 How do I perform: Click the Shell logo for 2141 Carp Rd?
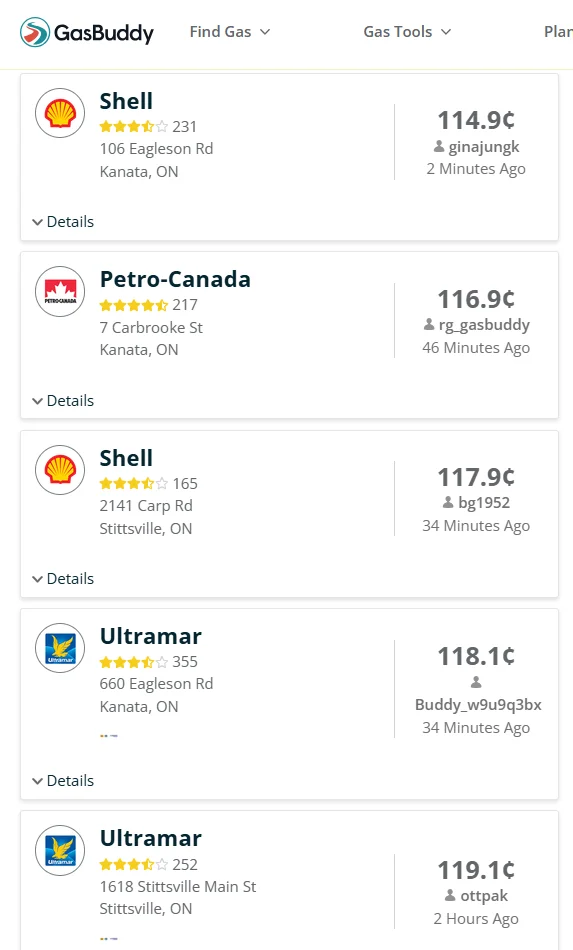(60, 470)
